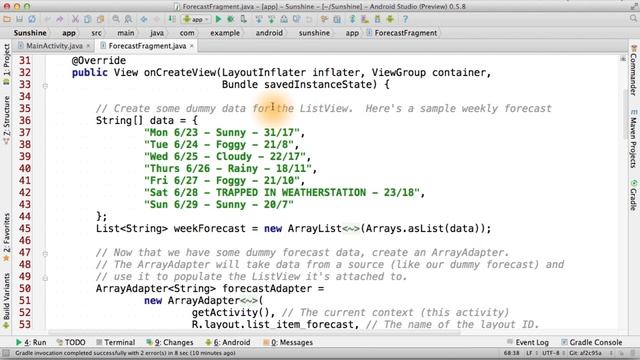Collapse the code fold at line 33
The height and width of the screenshot is (360, 640).
click(x=45, y=86)
